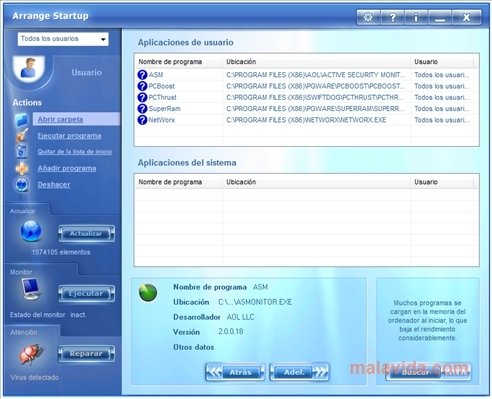492x399 pixels.
Task: Select the ASM question mark icon
Action: click(x=142, y=75)
